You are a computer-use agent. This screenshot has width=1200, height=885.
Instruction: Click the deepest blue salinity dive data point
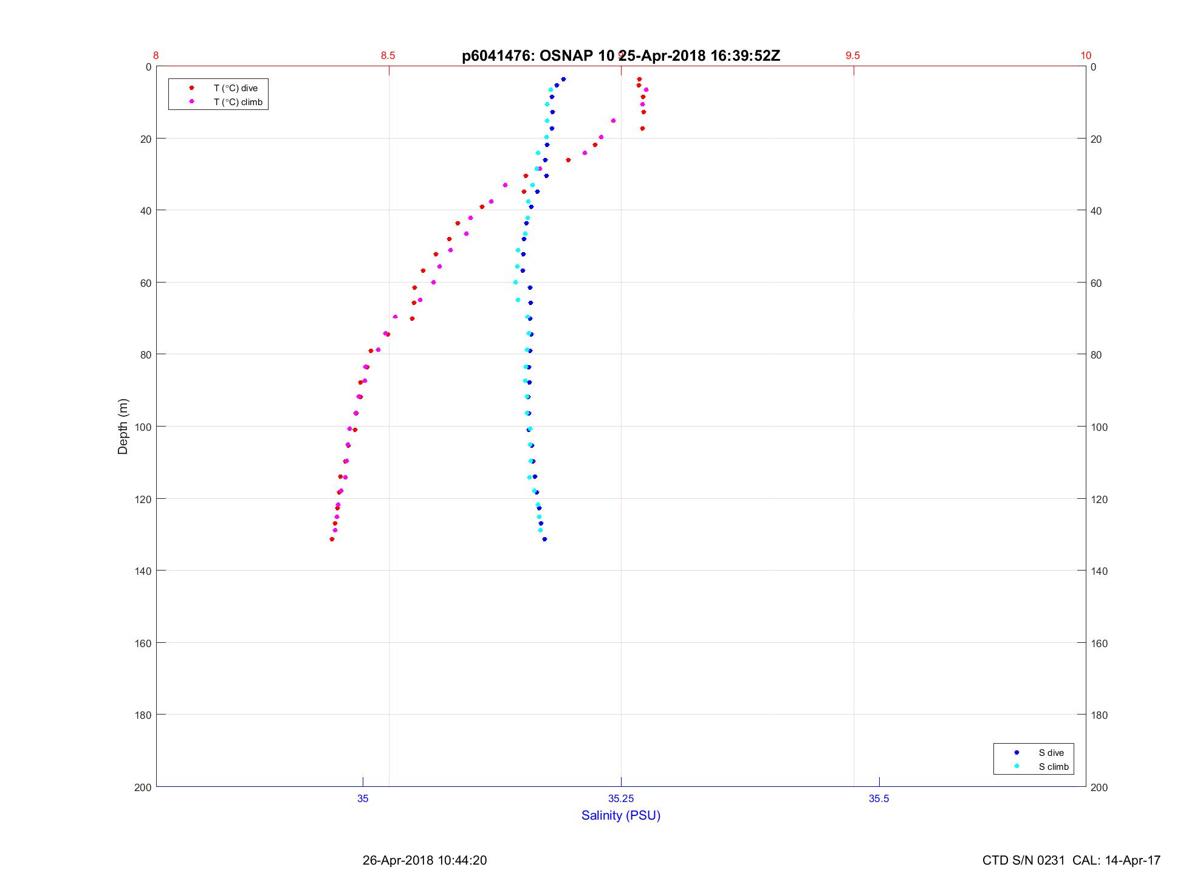pyautogui.click(x=544, y=539)
